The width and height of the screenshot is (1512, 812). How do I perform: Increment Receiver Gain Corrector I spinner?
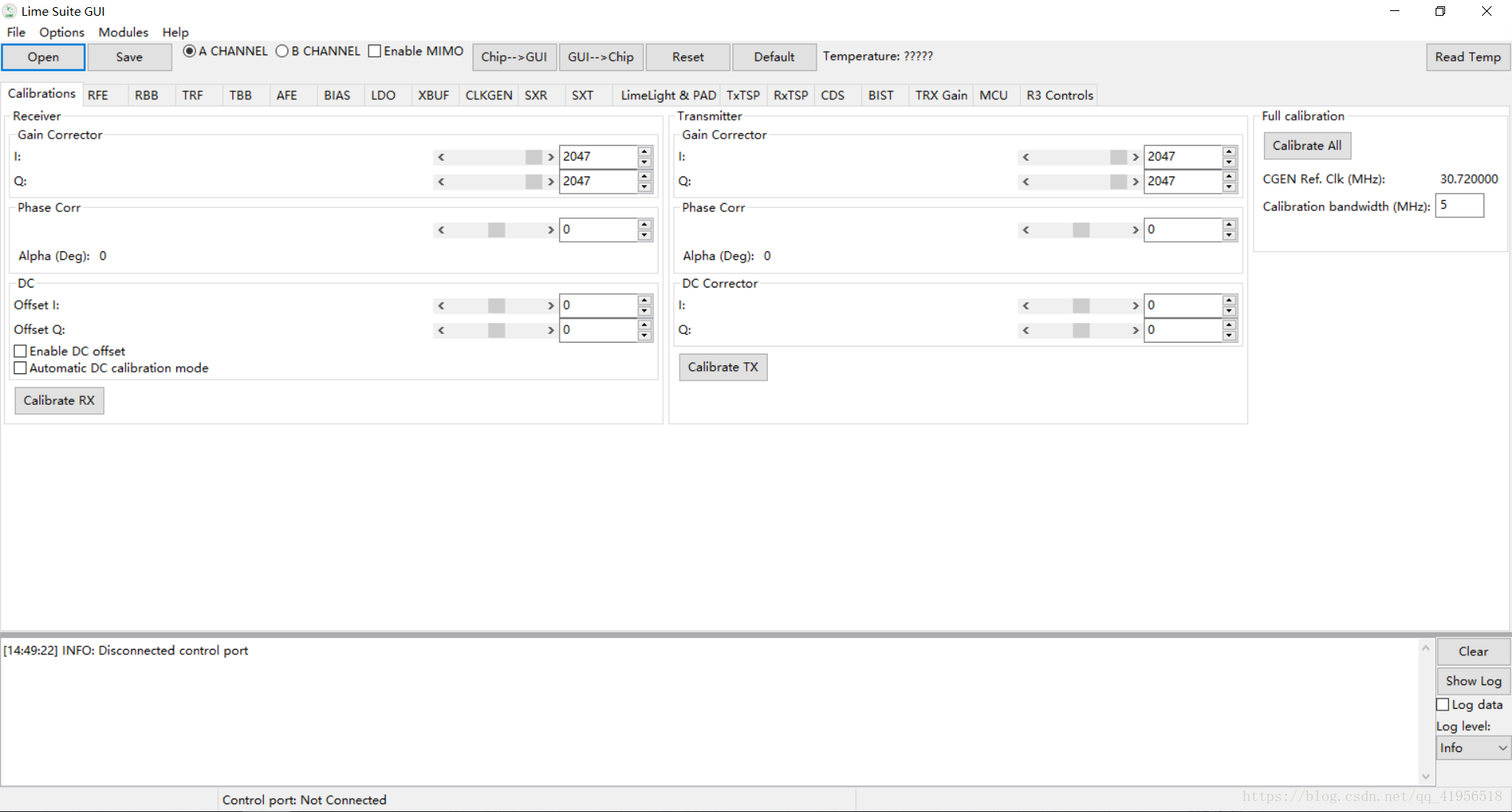645,150
